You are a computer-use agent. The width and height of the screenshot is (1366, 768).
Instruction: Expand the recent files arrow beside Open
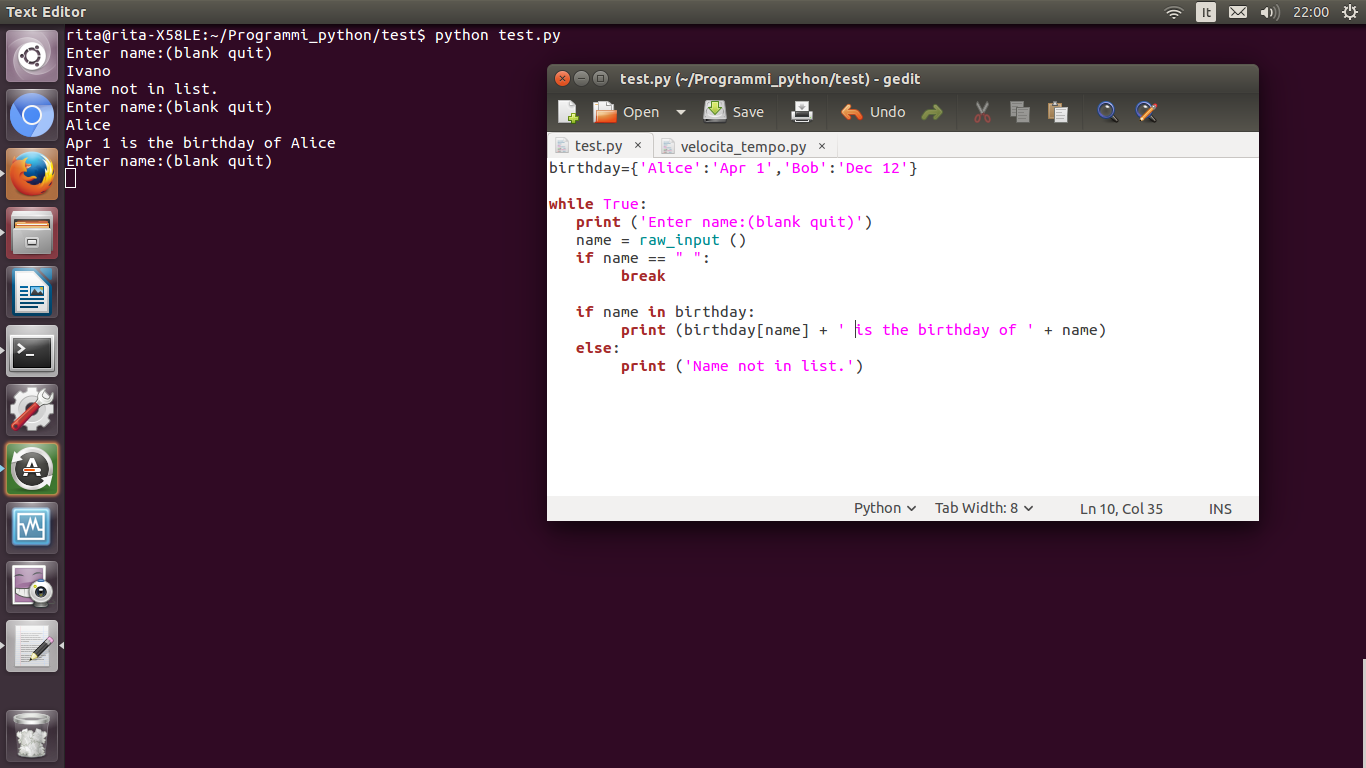[x=681, y=112]
